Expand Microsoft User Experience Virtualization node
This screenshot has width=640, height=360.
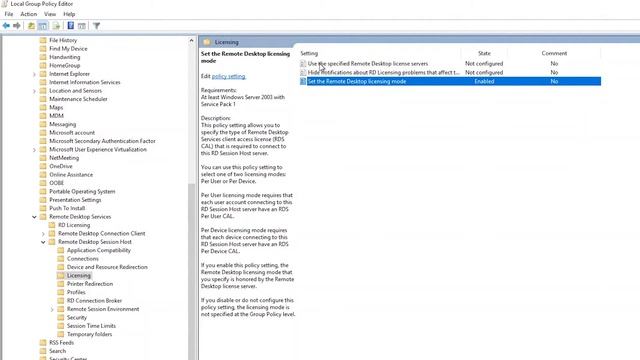34,149
